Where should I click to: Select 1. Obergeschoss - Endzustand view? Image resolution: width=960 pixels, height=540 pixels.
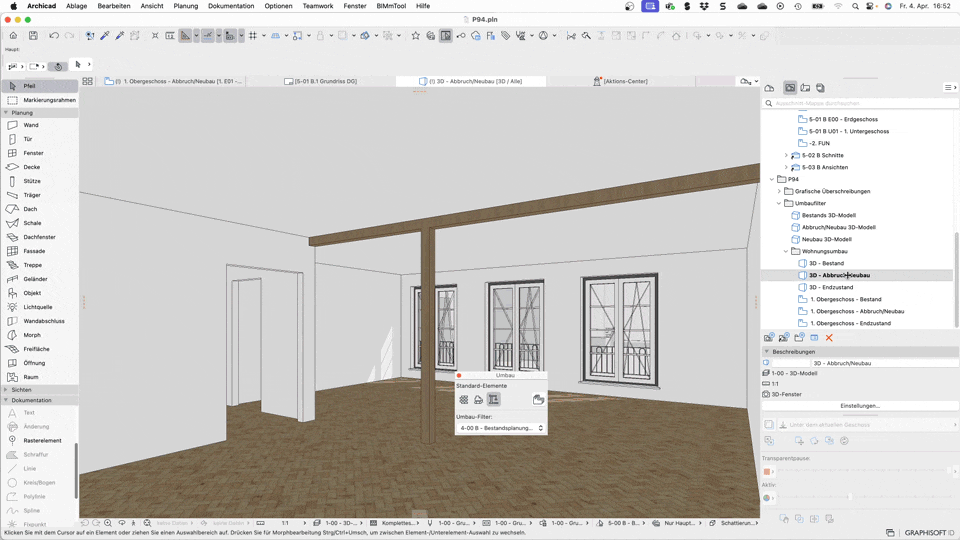pyautogui.click(x=850, y=323)
